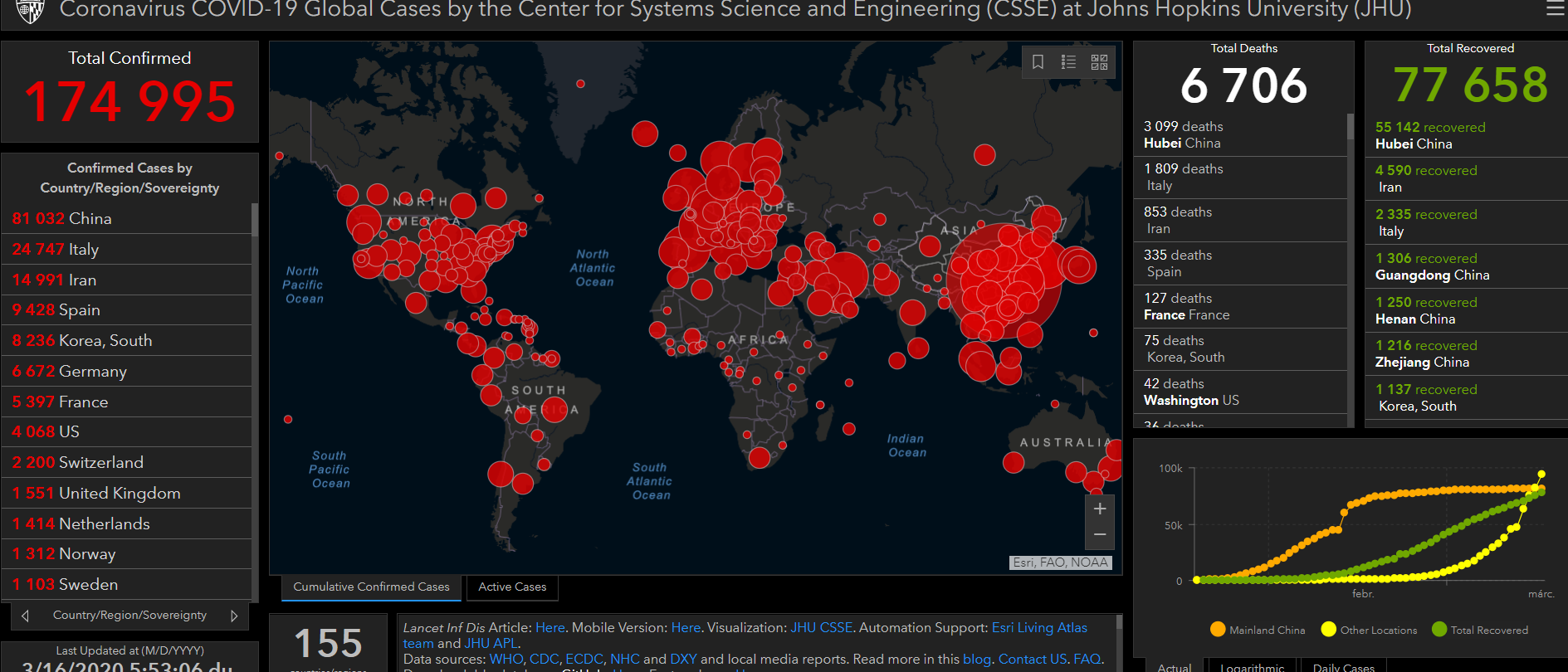This screenshot has height=672, width=1568.
Task: Toggle Other Locations legend series
Action: coord(1370,630)
